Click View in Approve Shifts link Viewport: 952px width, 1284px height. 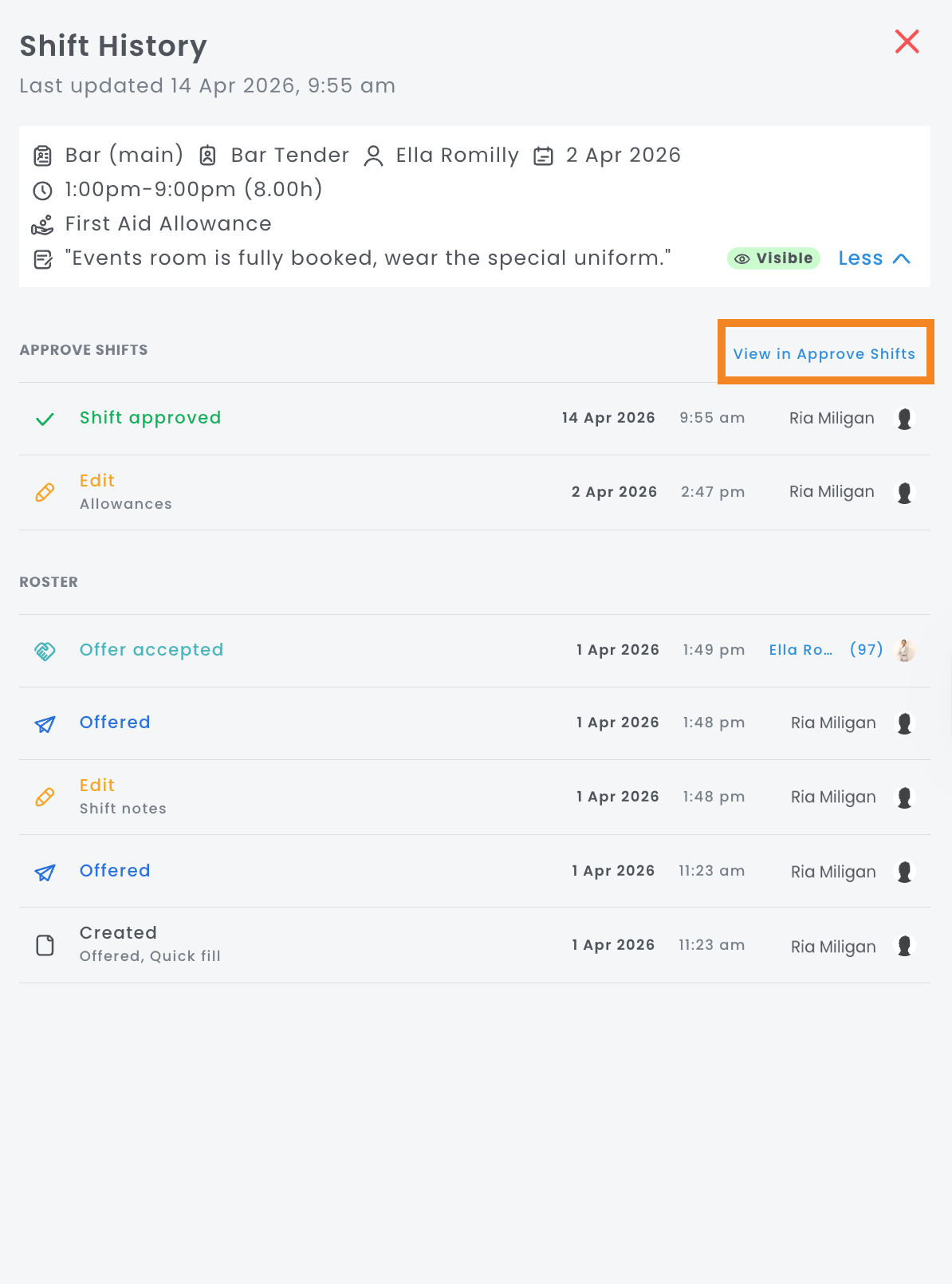[824, 354]
